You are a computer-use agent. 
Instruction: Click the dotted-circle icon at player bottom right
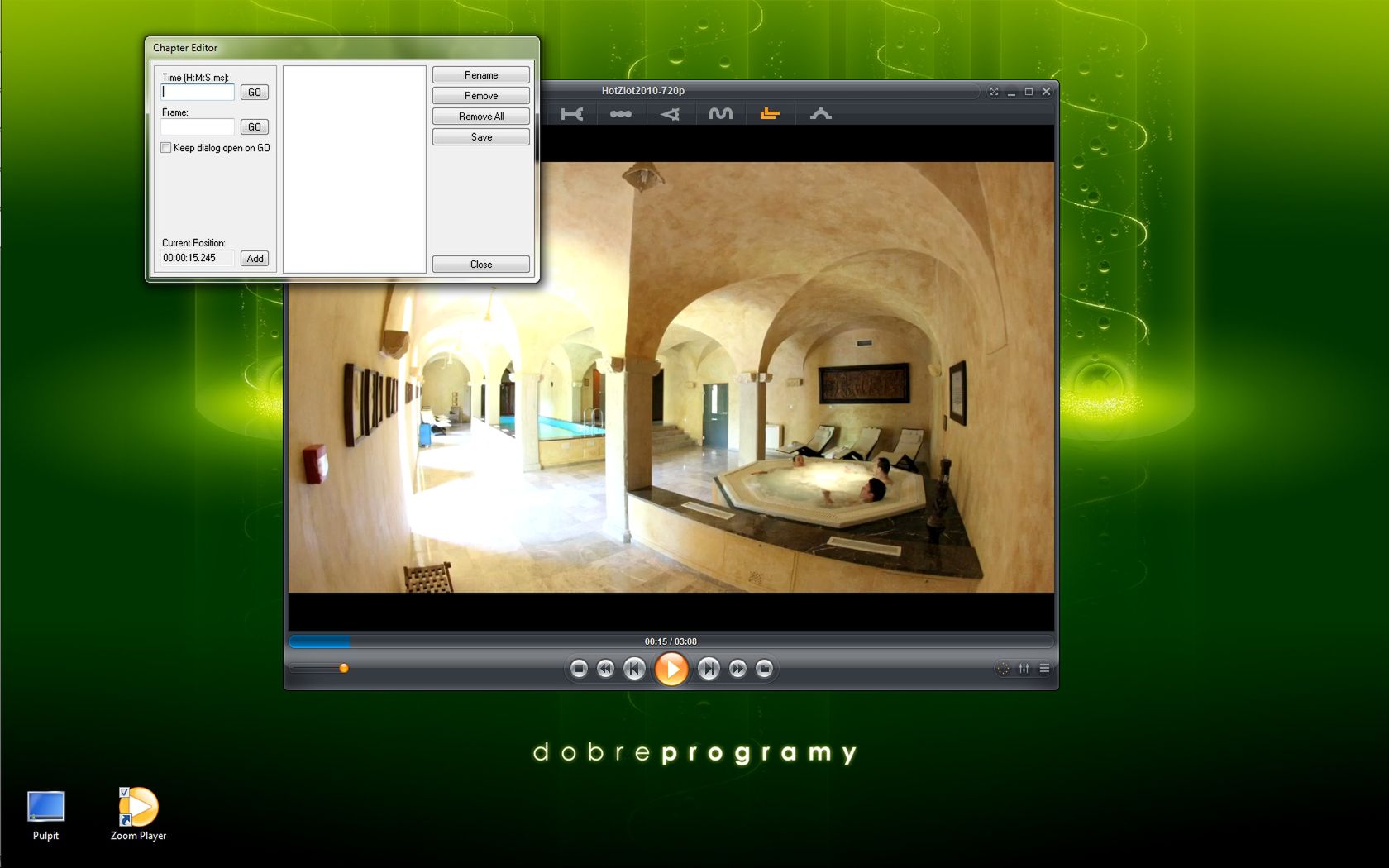point(1003,669)
